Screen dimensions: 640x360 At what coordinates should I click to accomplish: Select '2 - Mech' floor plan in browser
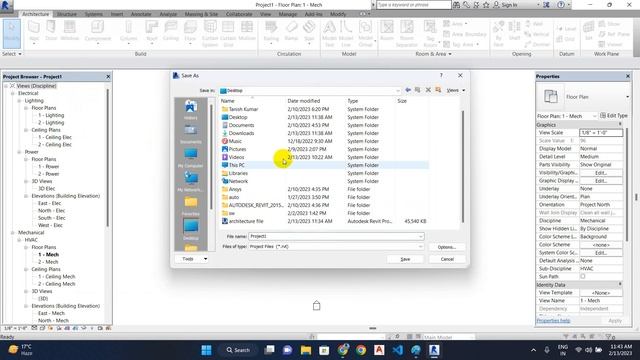pos(48,262)
